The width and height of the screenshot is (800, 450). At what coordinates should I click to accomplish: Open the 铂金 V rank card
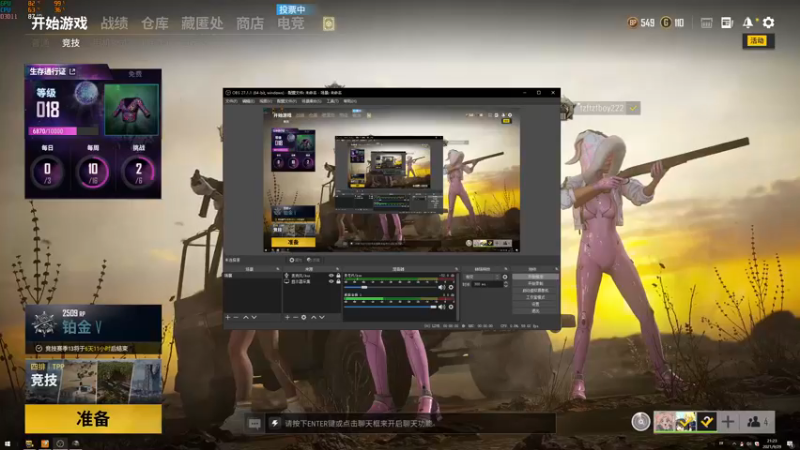click(x=93, y=324)
